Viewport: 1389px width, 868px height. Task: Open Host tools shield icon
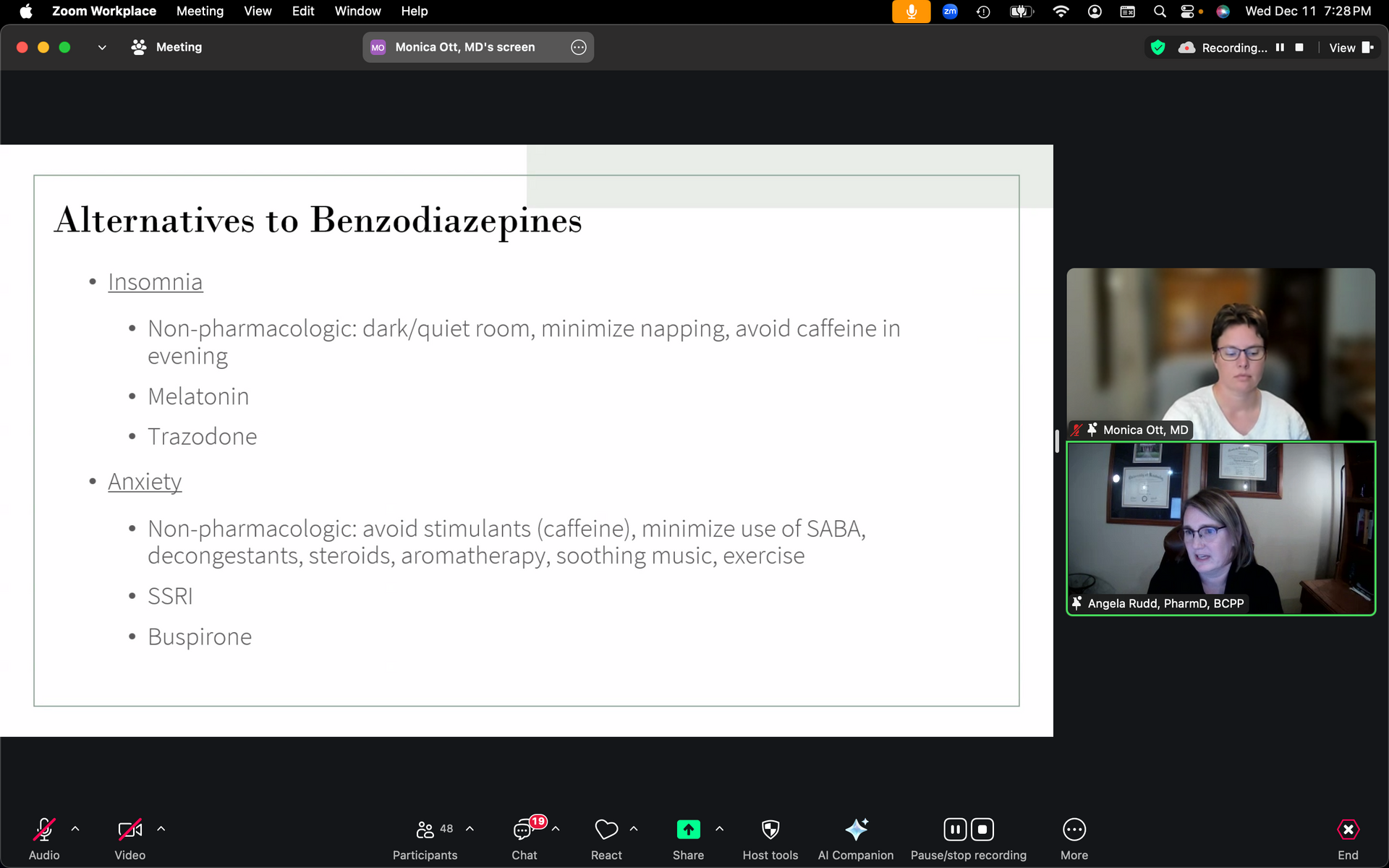coord(770,830)
